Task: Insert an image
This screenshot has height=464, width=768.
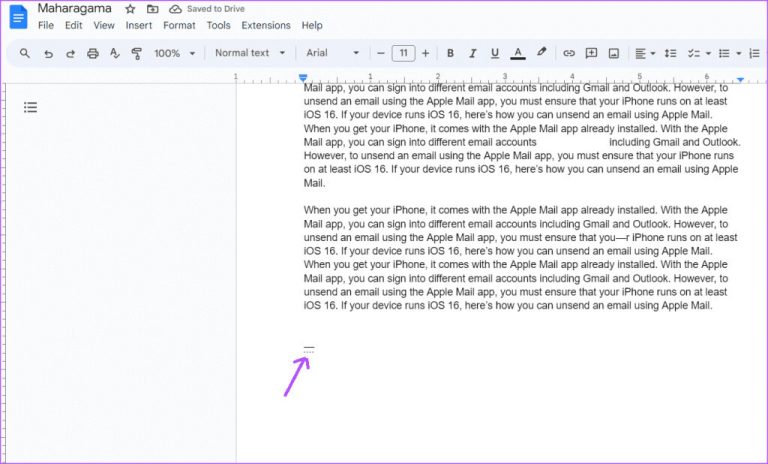Action: pyautogui.click(x=614, y=53)
